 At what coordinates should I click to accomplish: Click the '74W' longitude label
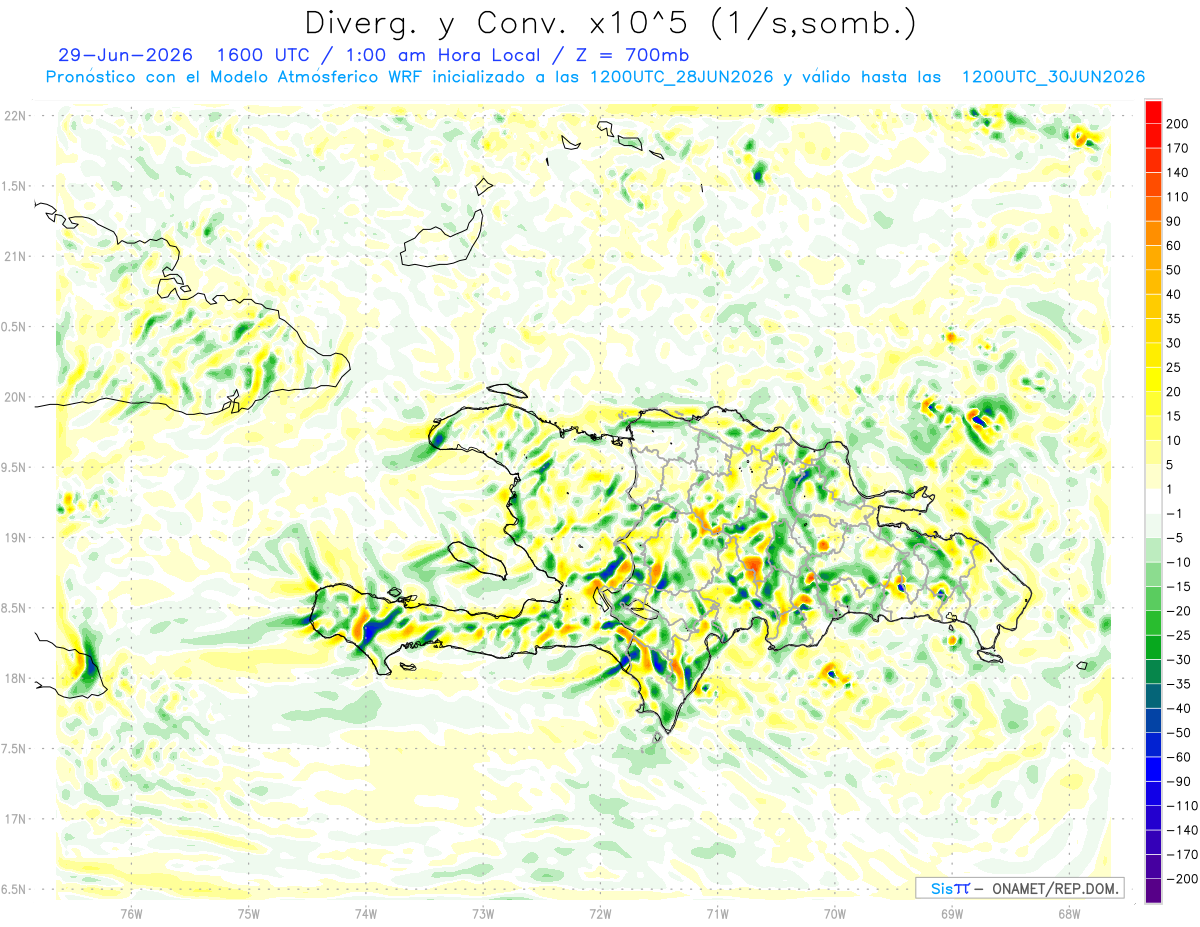click(365, 913)
